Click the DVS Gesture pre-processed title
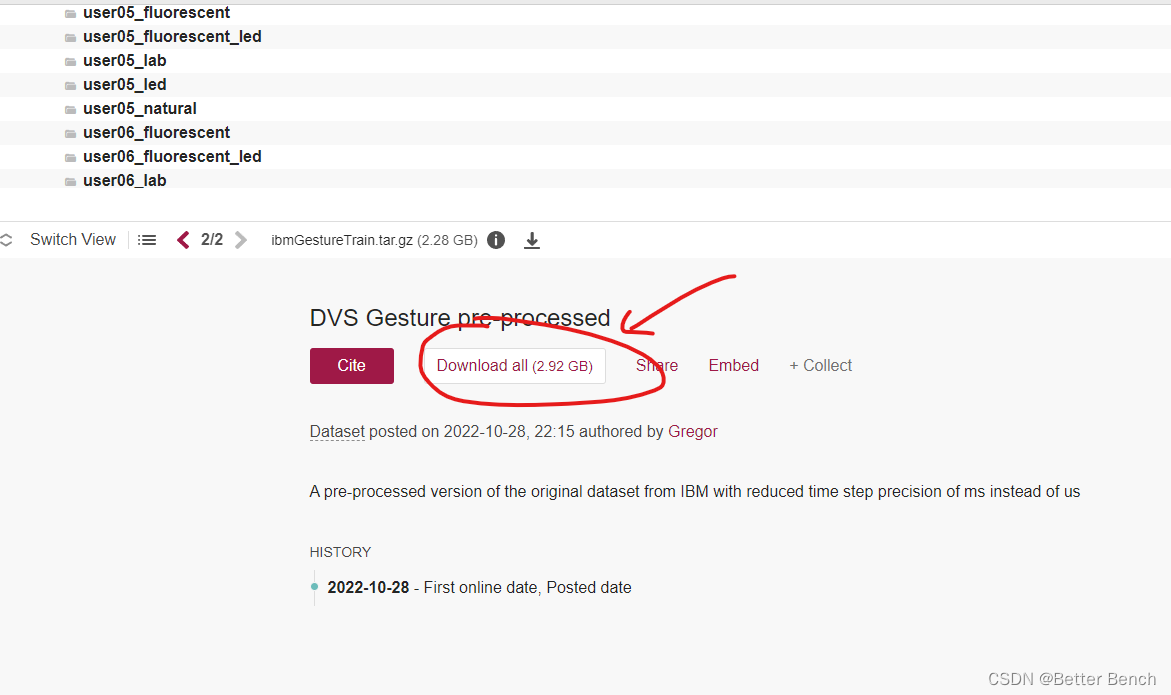Viewport: 1171px width, 695px height. 460,318
